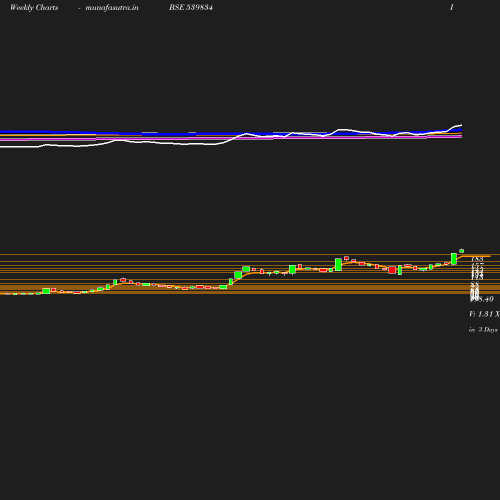Click the tall green candle just before the latest candle
This screenshot has height=500, width=500.
pyautogui.click(x=454, y=259)
